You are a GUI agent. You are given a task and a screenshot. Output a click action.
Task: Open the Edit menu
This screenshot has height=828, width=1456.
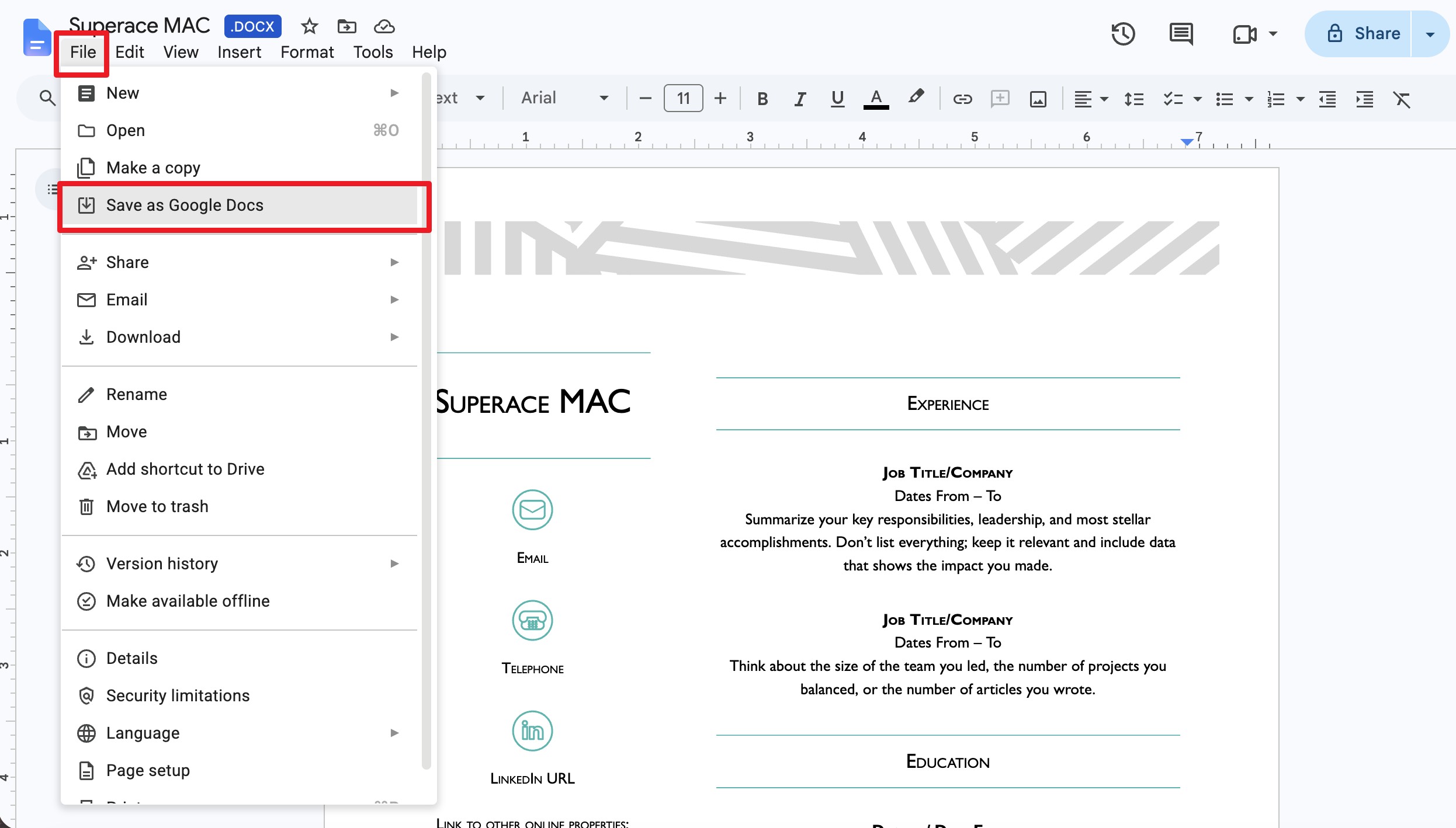tap(129, 52)
